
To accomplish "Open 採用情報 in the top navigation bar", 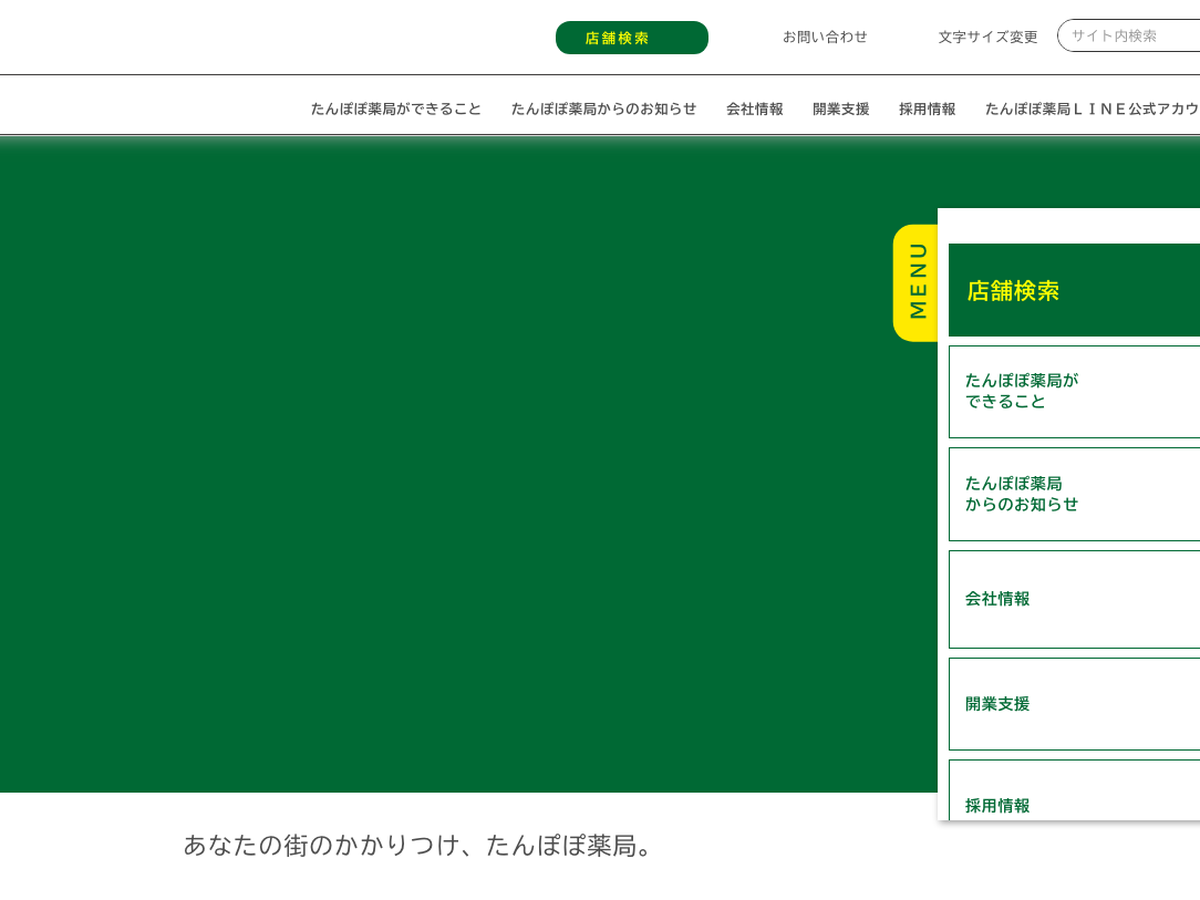I will [927, 109].
